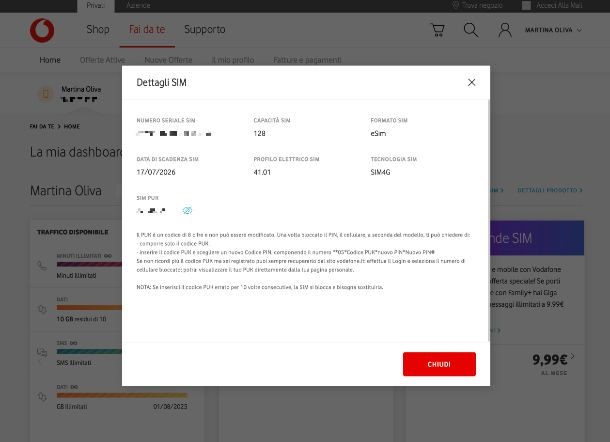The height and width of the screenshot is (442, 610).
Task: Open the Offerte Attive tab
Action: (102, 60)
